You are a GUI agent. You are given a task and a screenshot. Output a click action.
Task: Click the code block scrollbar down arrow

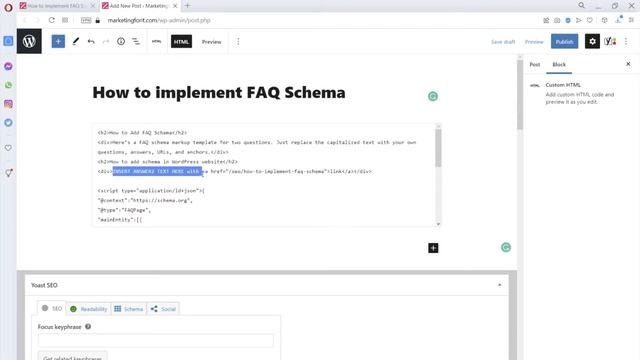coord(438,223)
